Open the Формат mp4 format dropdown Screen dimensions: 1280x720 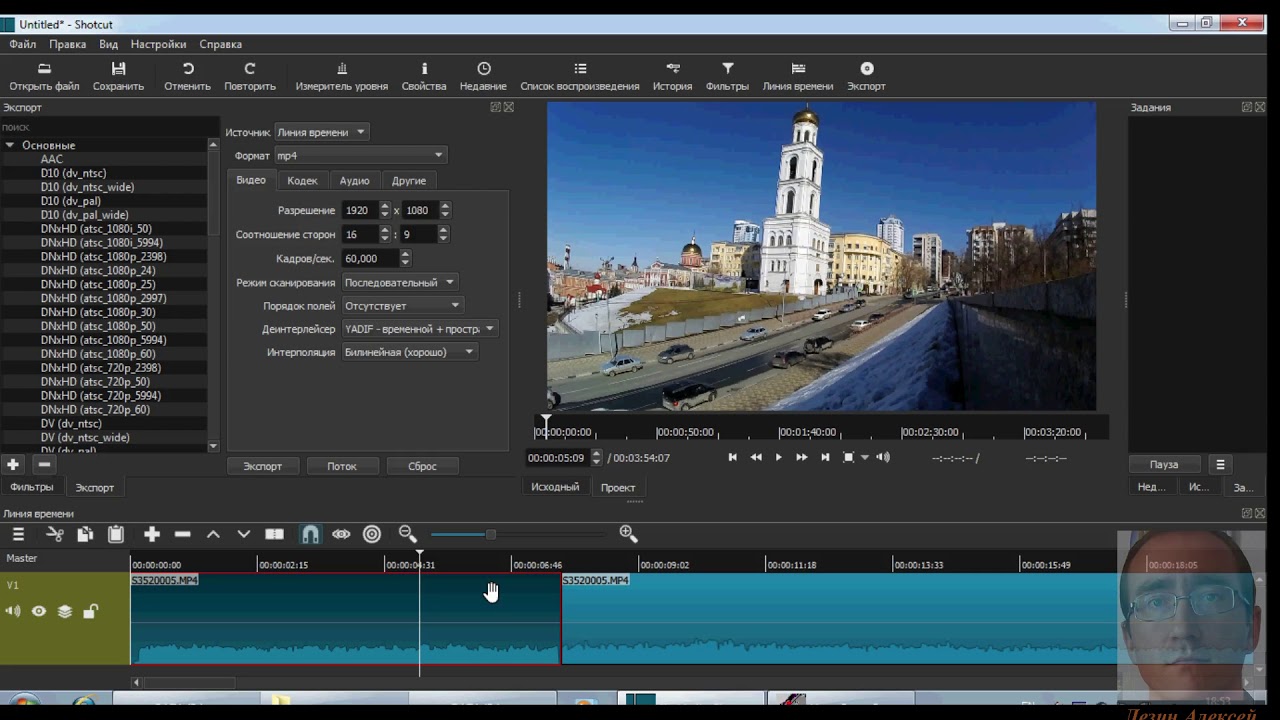[x=360, y=155]
